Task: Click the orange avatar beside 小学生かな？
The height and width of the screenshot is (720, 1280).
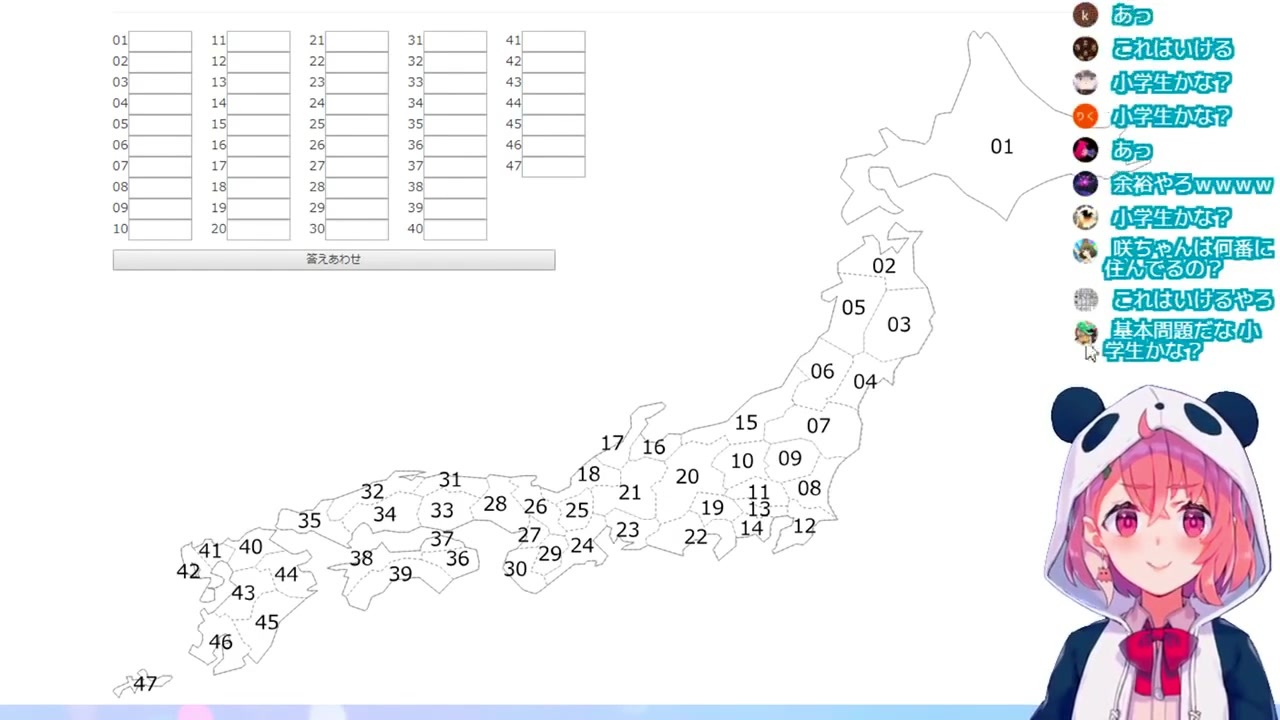Action: tap(1086, 117)
